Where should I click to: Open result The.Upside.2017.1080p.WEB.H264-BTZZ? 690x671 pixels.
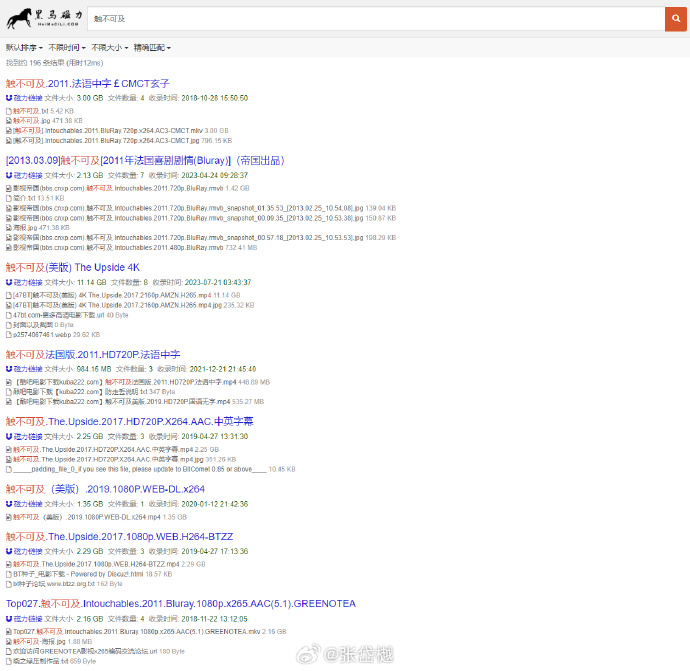pos(119,537)
